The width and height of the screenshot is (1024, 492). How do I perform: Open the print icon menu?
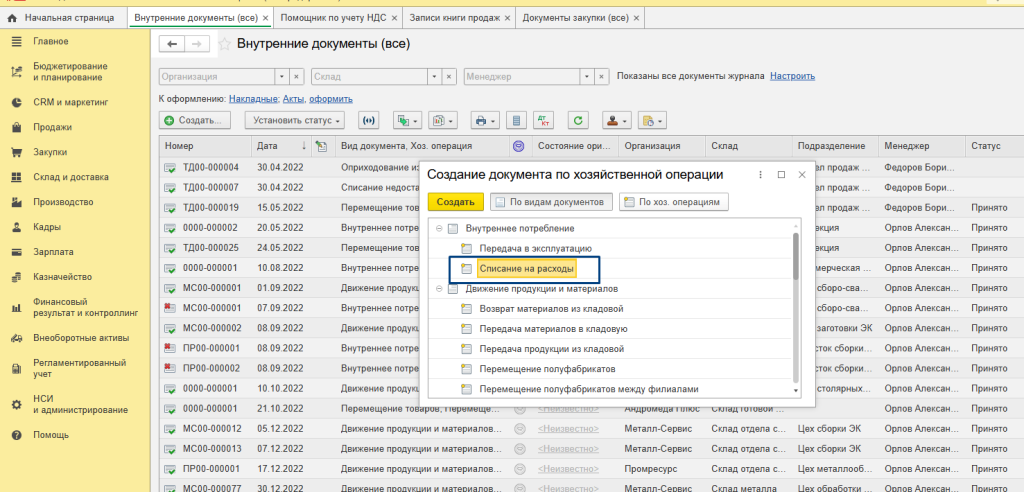[485, 120]
